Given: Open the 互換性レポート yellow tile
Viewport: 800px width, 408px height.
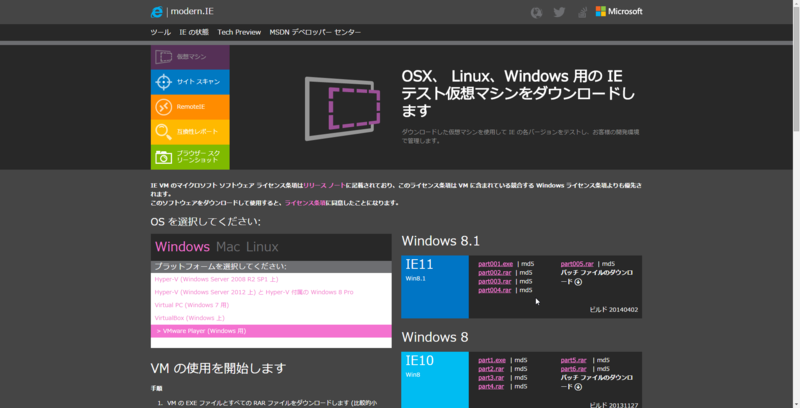Looking at the screenshot, I should pos(190,132).
